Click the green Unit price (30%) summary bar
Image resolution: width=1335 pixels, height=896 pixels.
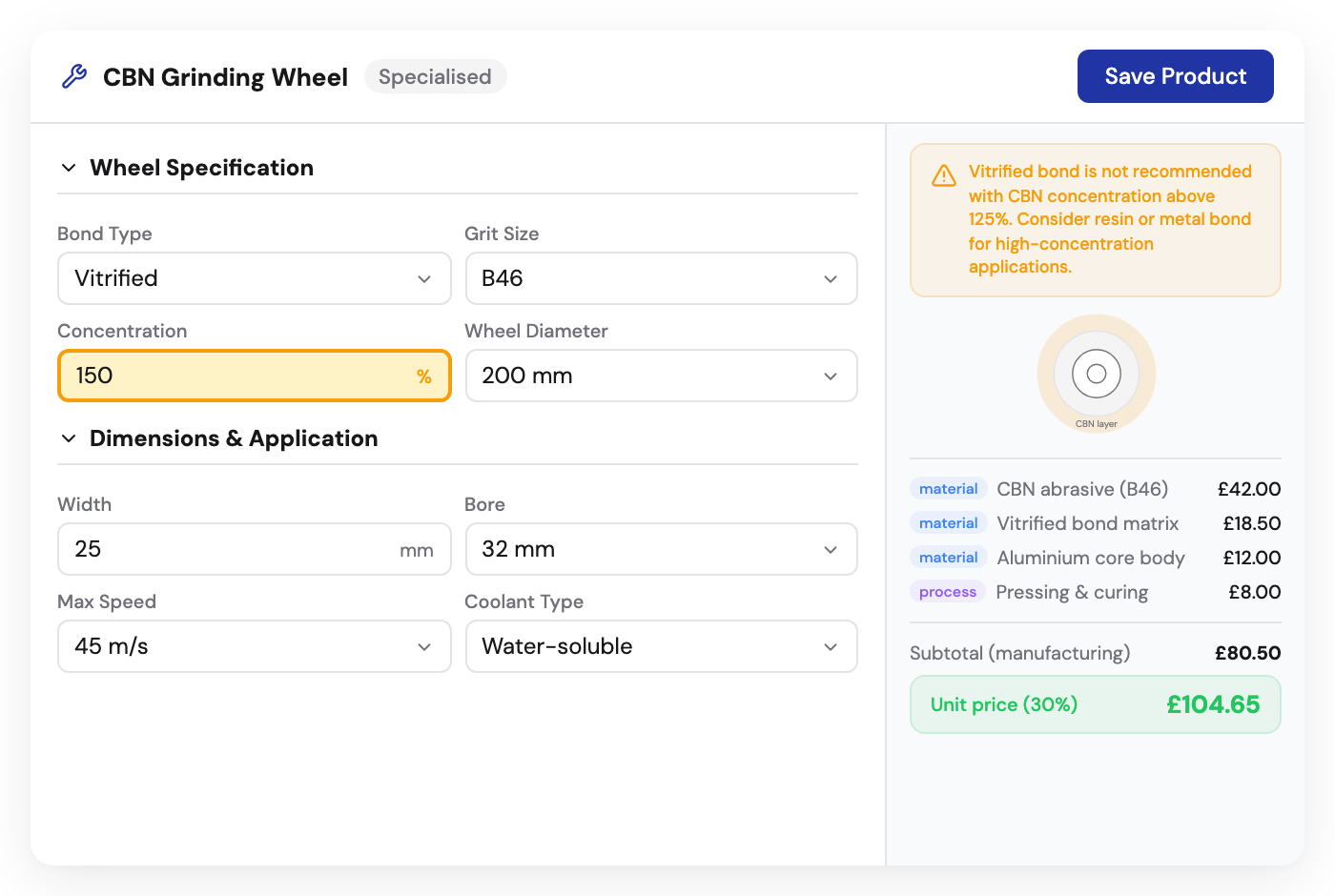point(1095,704)
